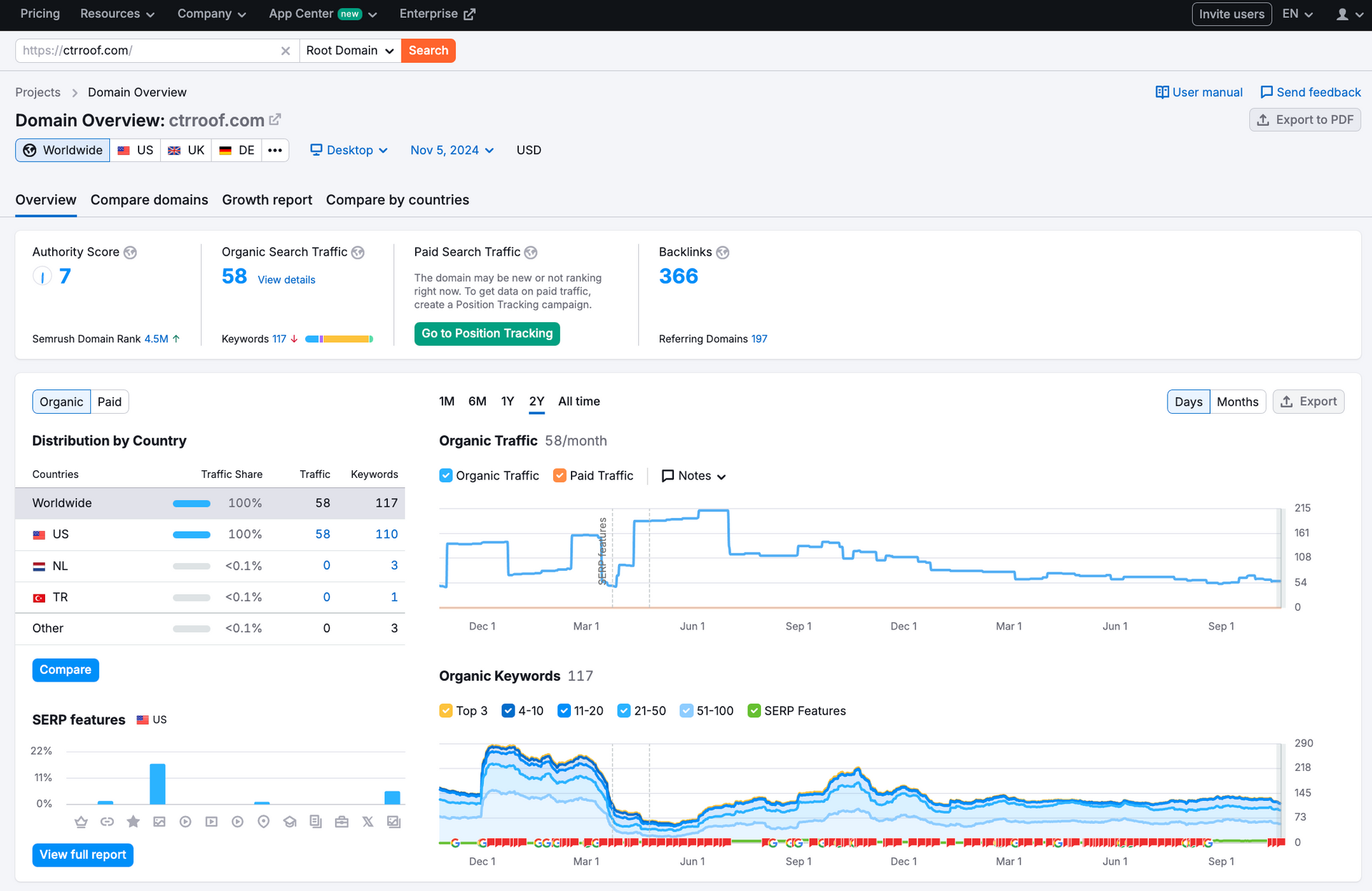Uncheck the 11-20 keywords checkbox
Image resolution: width=1372 pixels, height=891 pixels.
(x=564, y=711)
